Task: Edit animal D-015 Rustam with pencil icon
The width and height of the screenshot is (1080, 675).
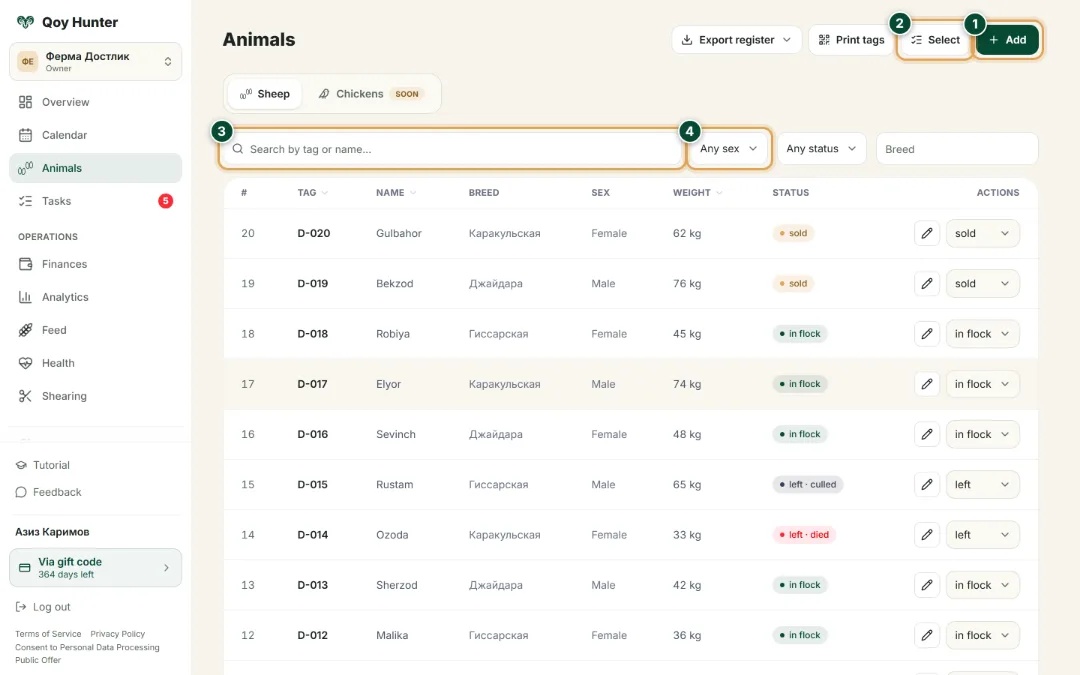Action: point(927,485)
